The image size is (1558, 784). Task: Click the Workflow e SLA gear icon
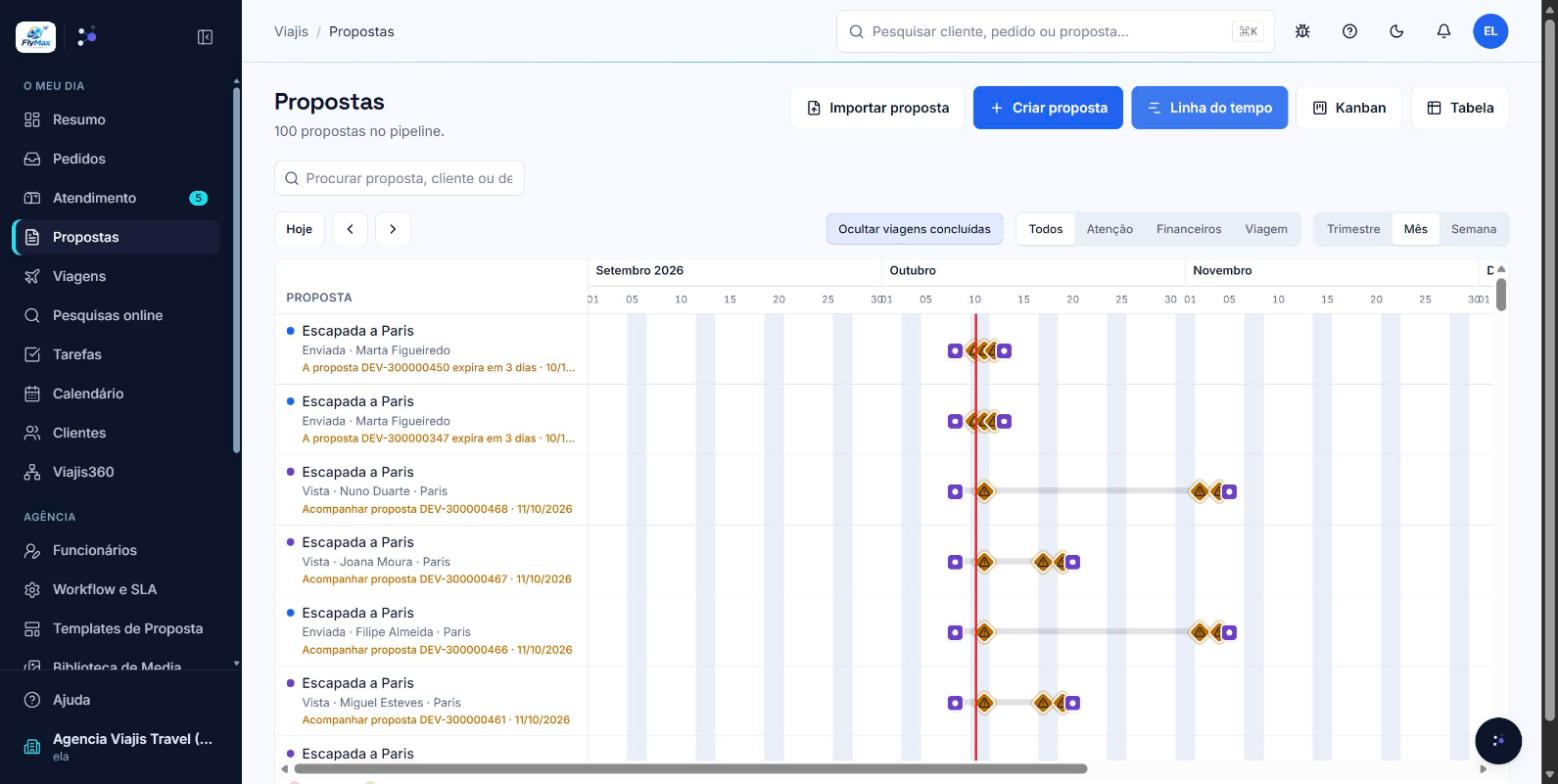(32, 589)
